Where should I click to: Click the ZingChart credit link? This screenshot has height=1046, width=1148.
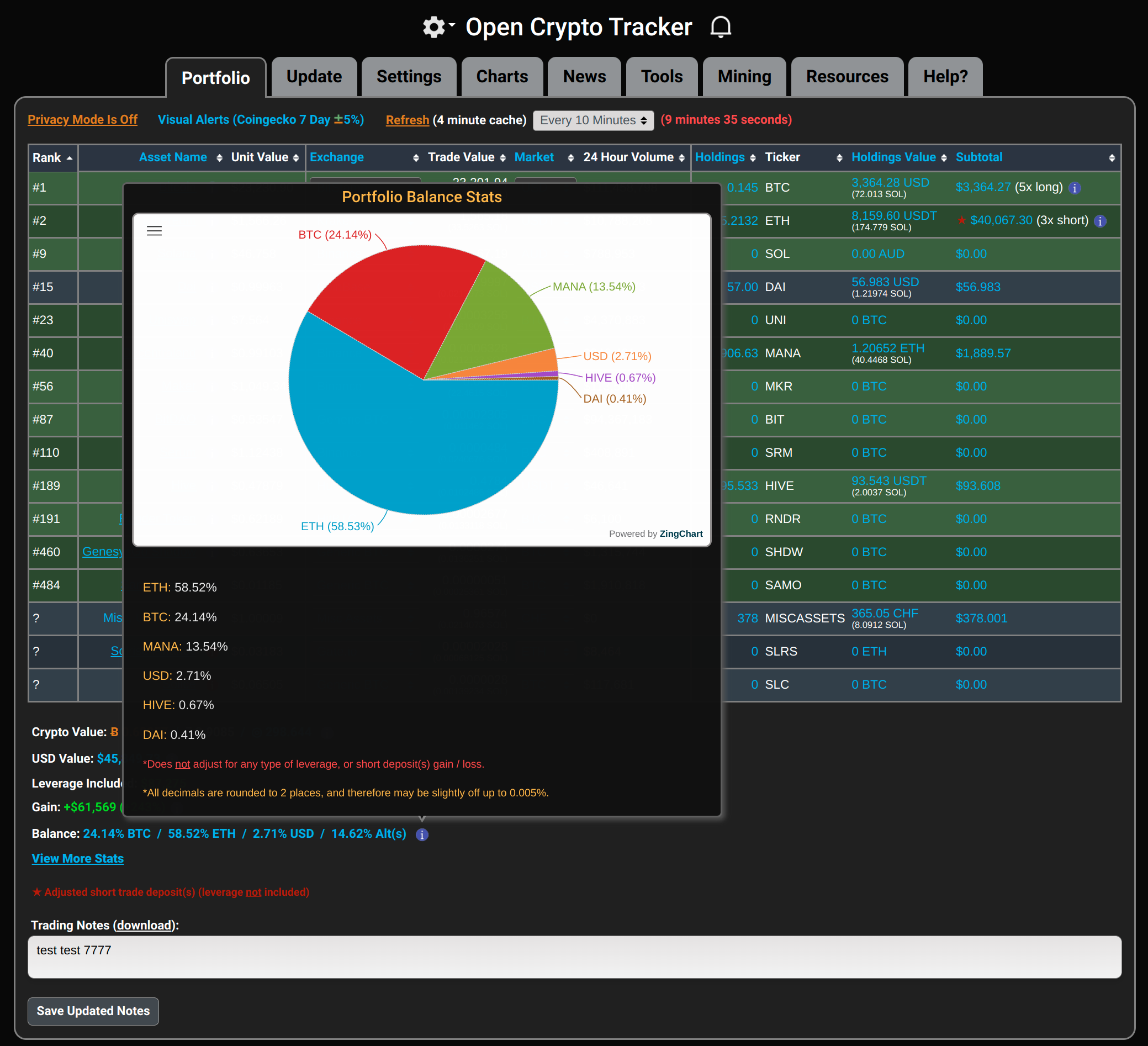pyautogui.click(x=681, y=533)
